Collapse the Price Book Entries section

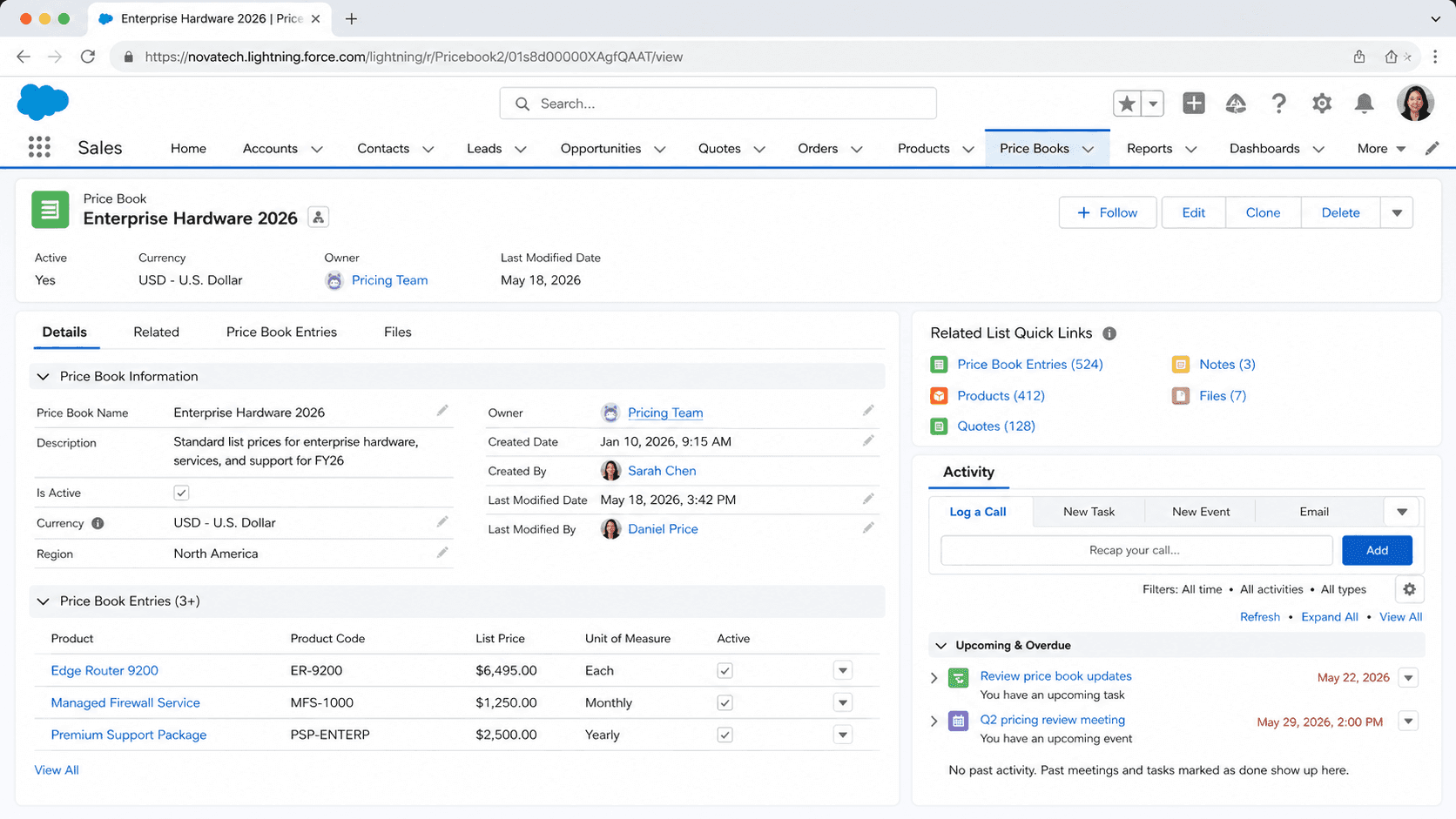[x=43, y=601]
